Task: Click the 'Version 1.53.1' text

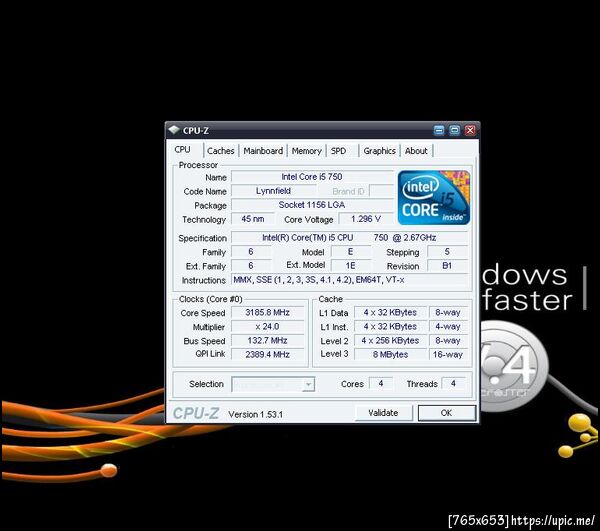Action: click(x=255, y=414)
